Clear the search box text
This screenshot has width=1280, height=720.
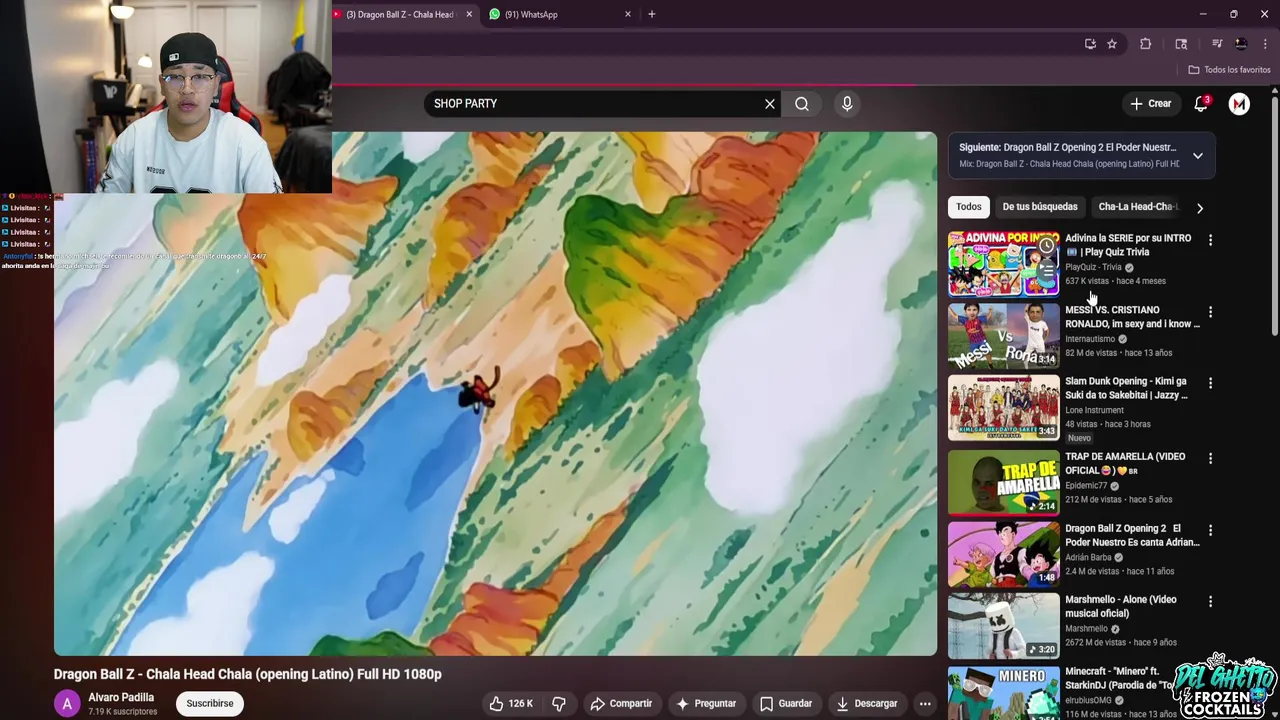(770, 104)
